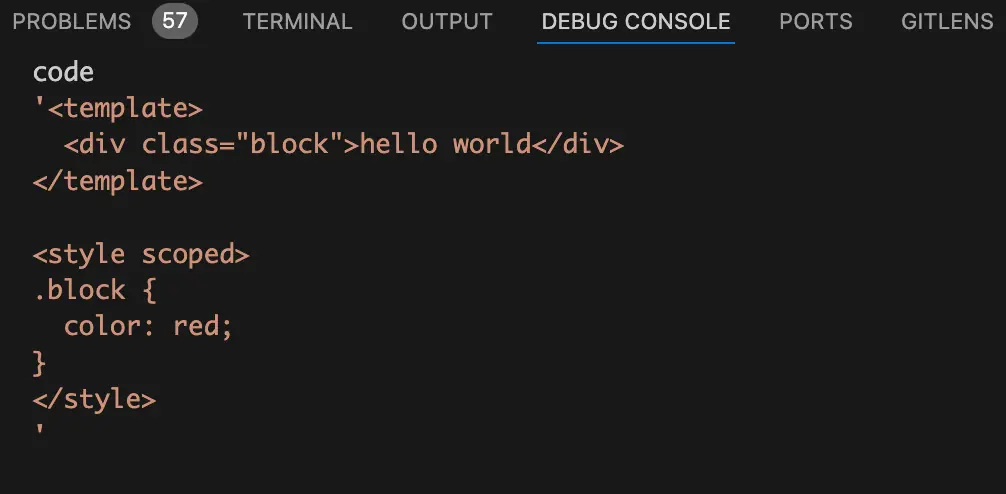Click the '.block {' selector line
This screenshot has height=494, width=1006.
[95, 290]
